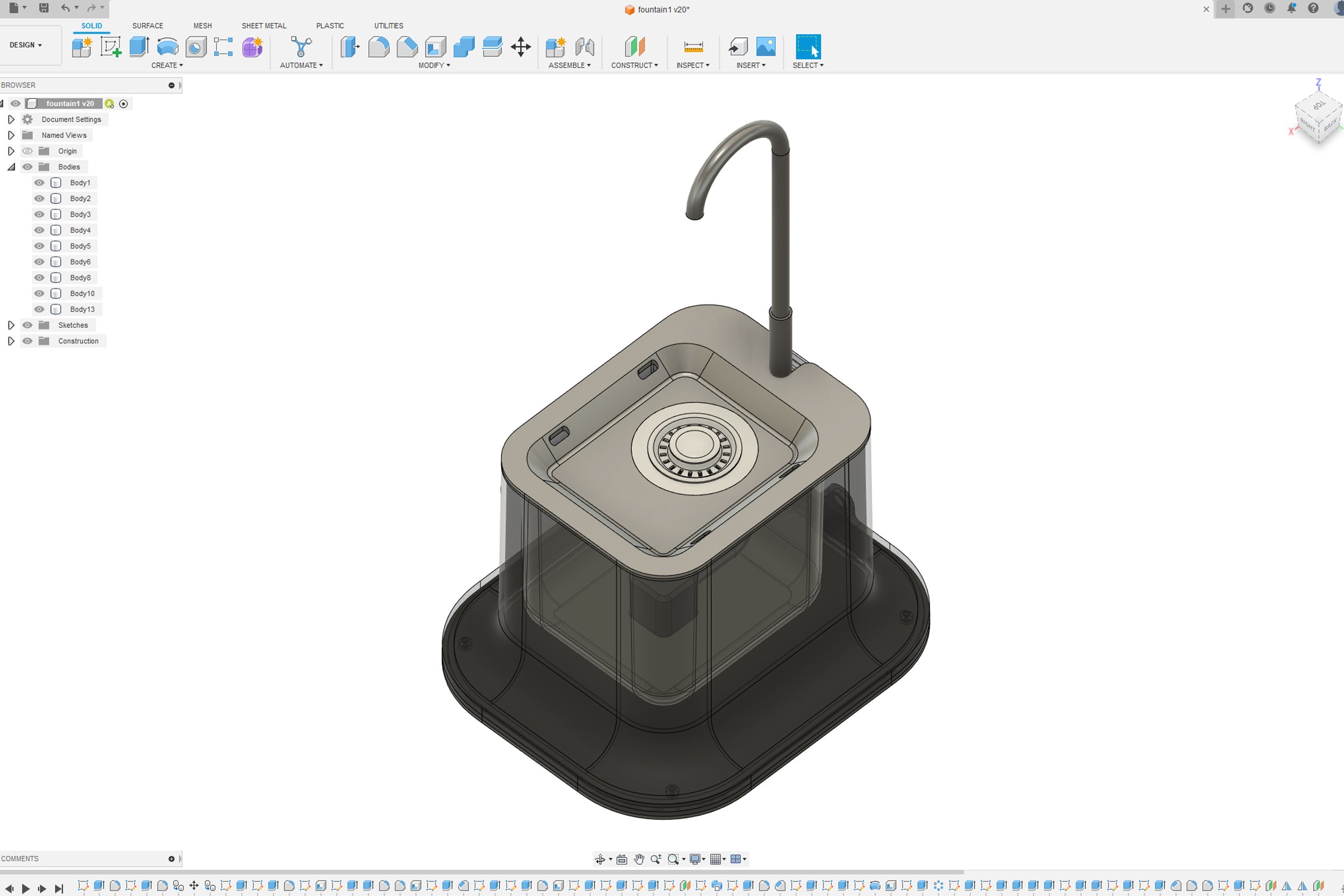Open Job Status clock icon
Viewport: 1344px width, 896px height.
coord(1270,8)
